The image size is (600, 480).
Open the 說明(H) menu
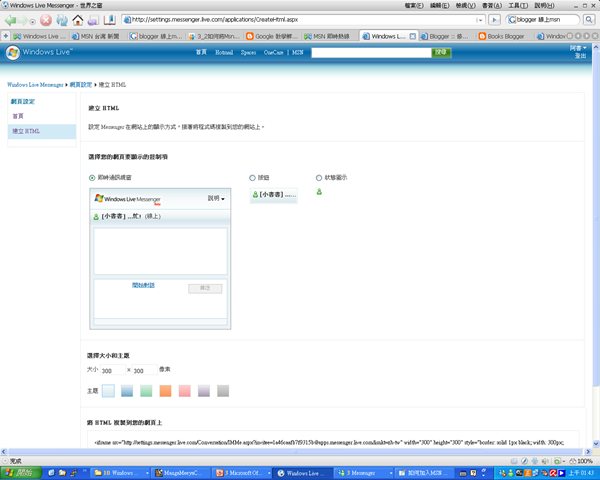pos(544,6)
